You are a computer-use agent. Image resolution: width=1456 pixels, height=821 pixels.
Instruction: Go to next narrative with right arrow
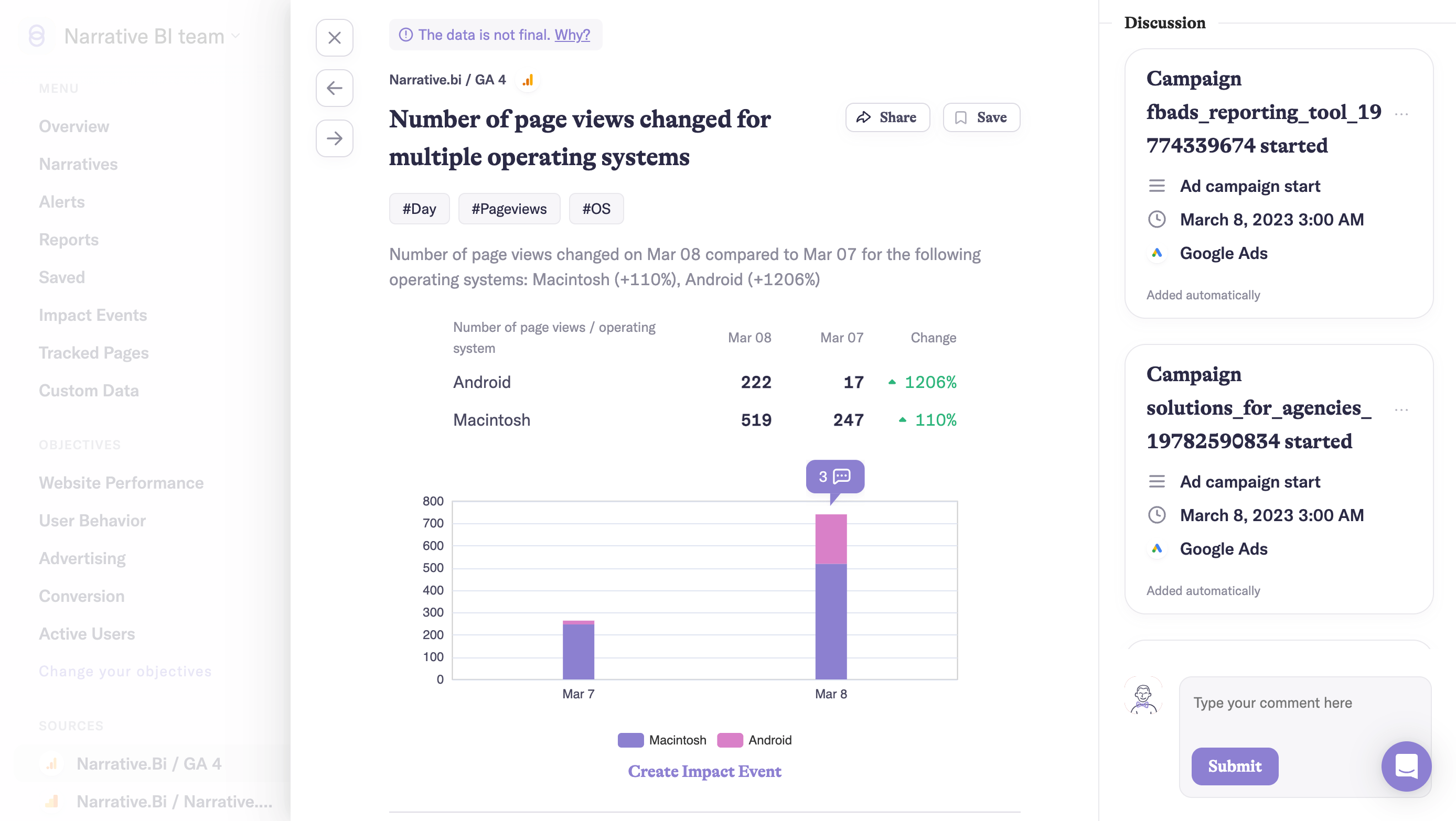tap(334, 138)
